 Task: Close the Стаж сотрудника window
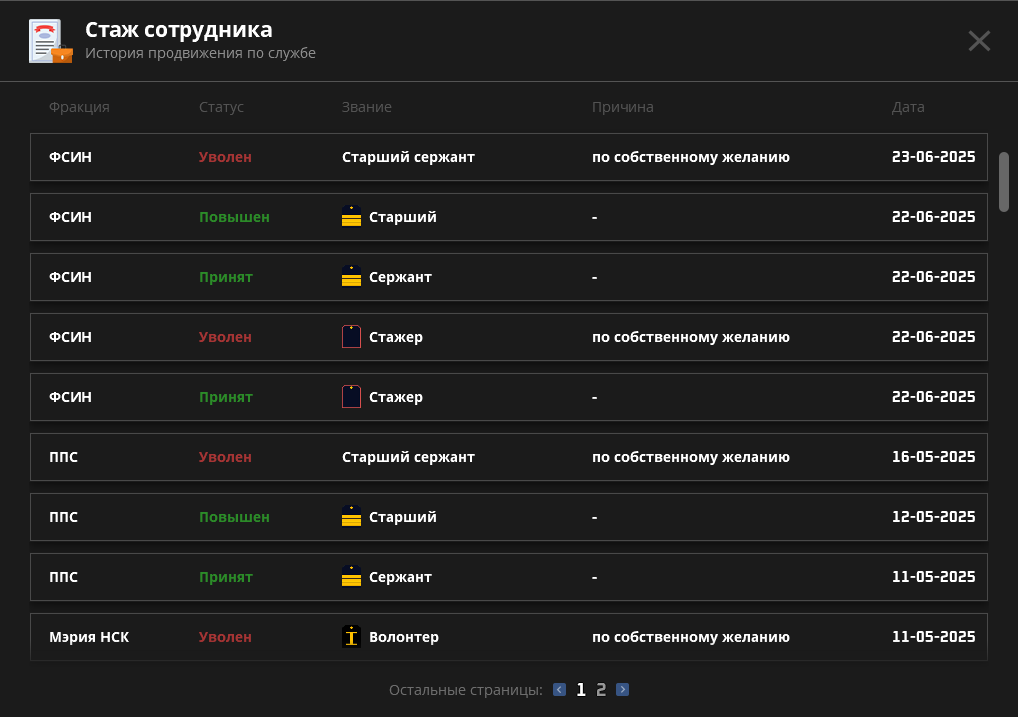pos(979,41)
